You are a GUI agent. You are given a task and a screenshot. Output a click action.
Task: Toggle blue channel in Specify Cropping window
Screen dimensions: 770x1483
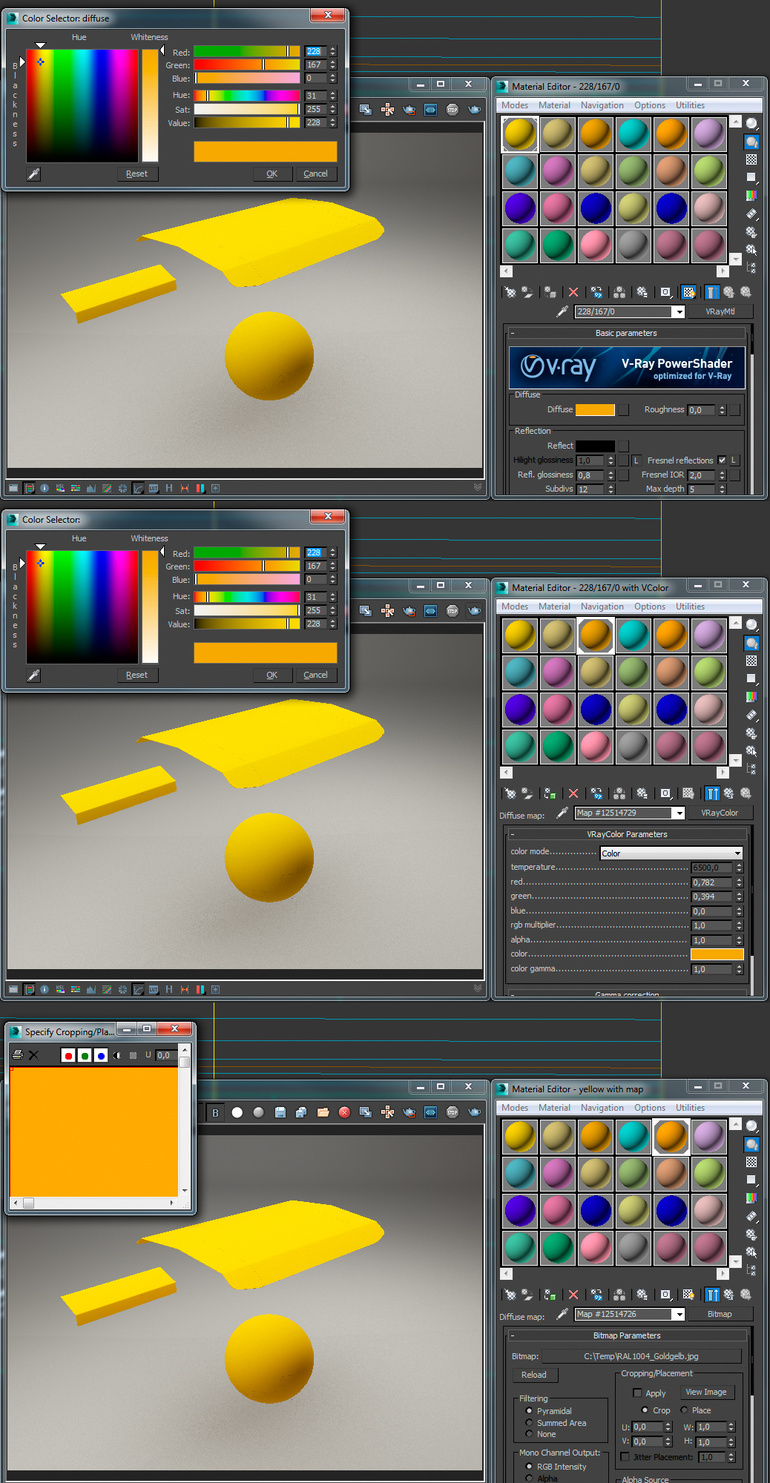pyautogui.click(x=101, y=1055)
